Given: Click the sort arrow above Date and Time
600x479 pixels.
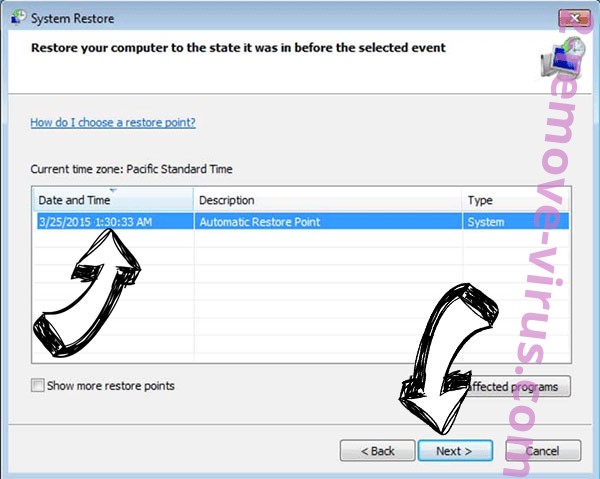Looking at the screenshot, I should [113, 190].
